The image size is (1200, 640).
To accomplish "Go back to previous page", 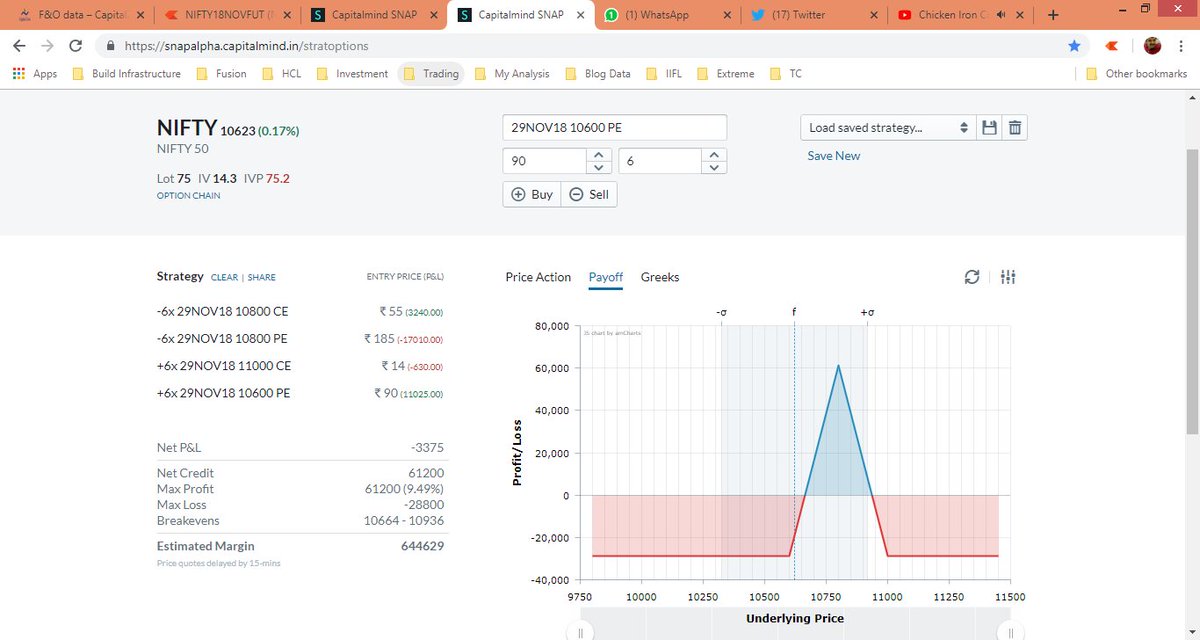I will (x=19, y=46).
